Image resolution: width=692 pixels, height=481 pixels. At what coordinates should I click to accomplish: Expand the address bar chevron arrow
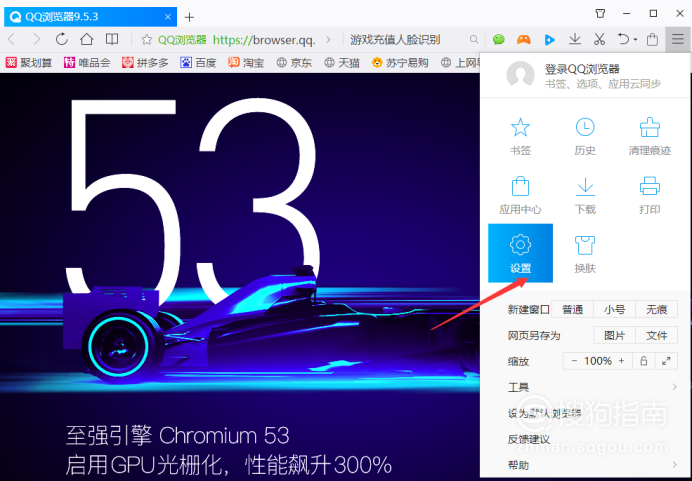pos(328,40)
